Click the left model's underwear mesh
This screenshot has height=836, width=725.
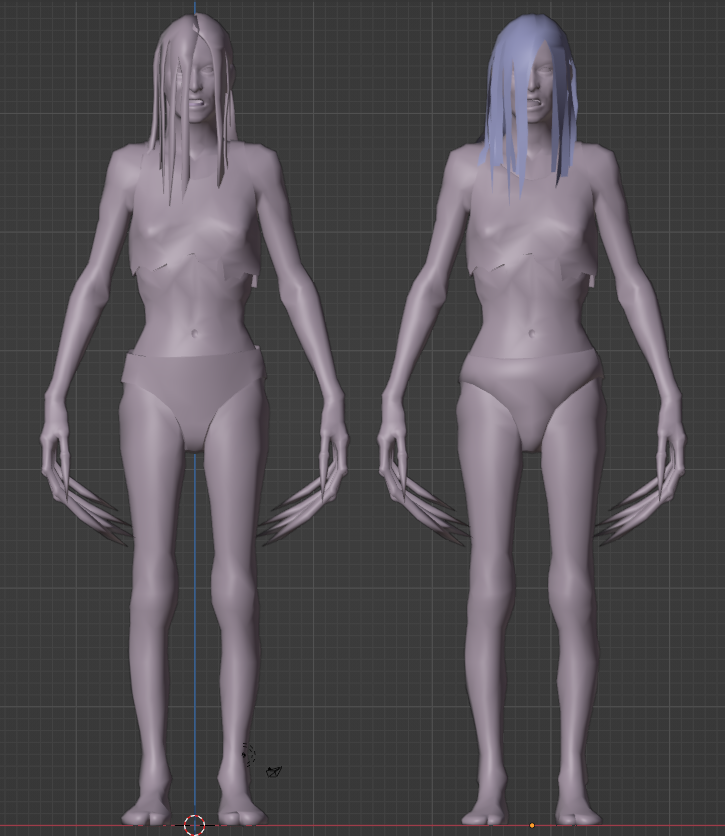(x=195, y=397)
